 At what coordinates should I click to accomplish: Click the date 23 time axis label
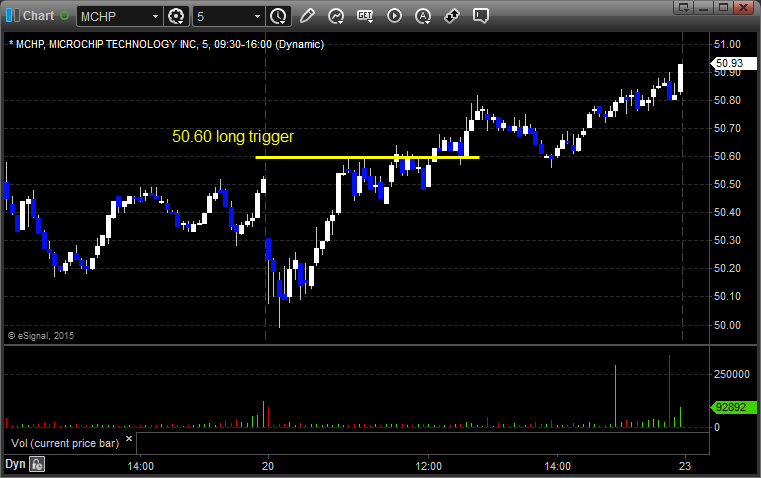(685, 466)
